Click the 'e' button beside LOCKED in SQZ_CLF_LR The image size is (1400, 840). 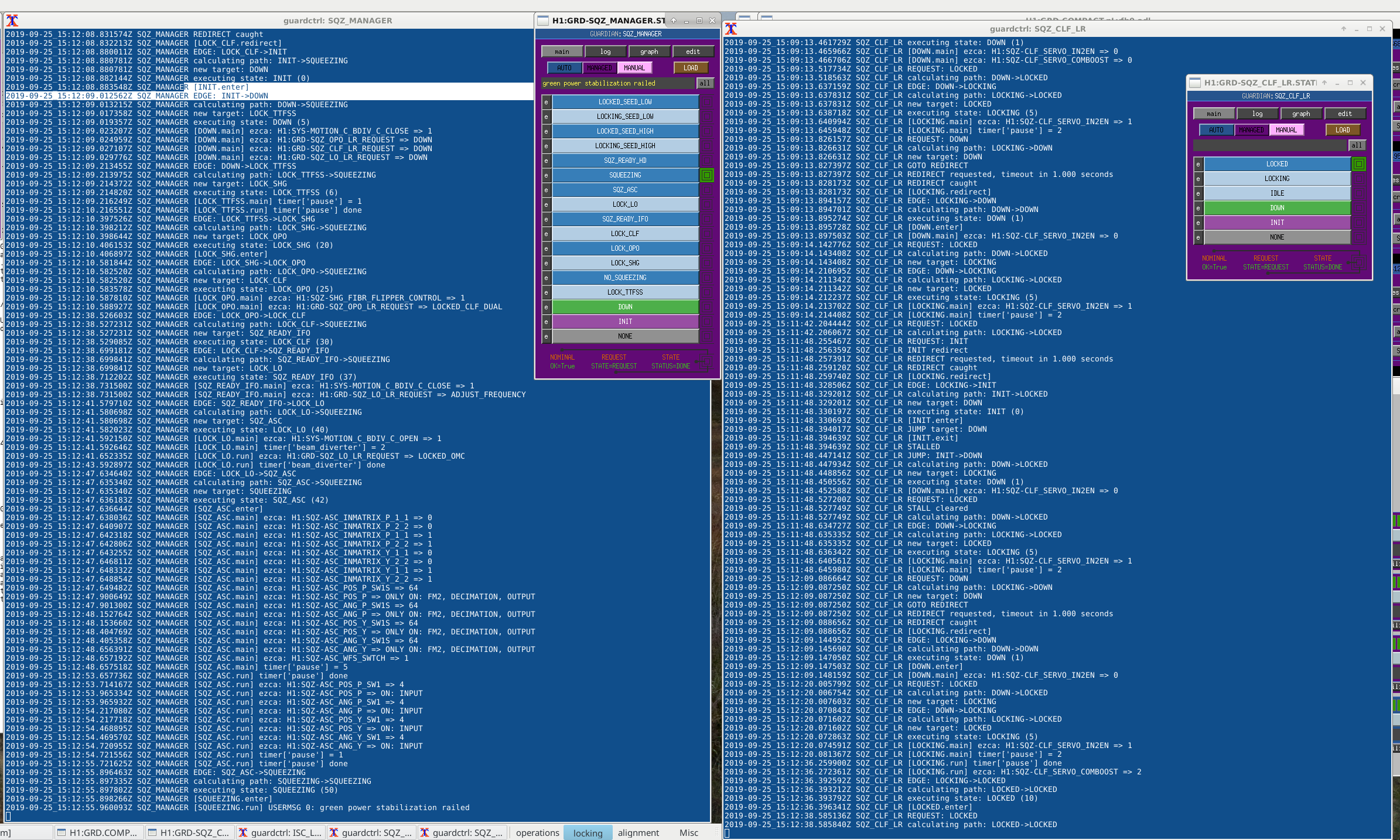(x=1198, y=164)
